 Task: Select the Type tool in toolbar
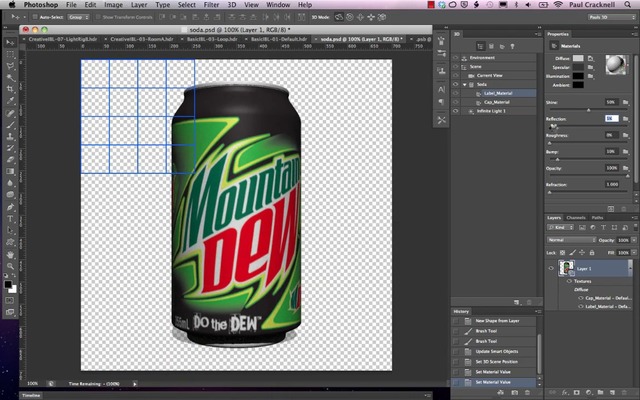[10, 218]
